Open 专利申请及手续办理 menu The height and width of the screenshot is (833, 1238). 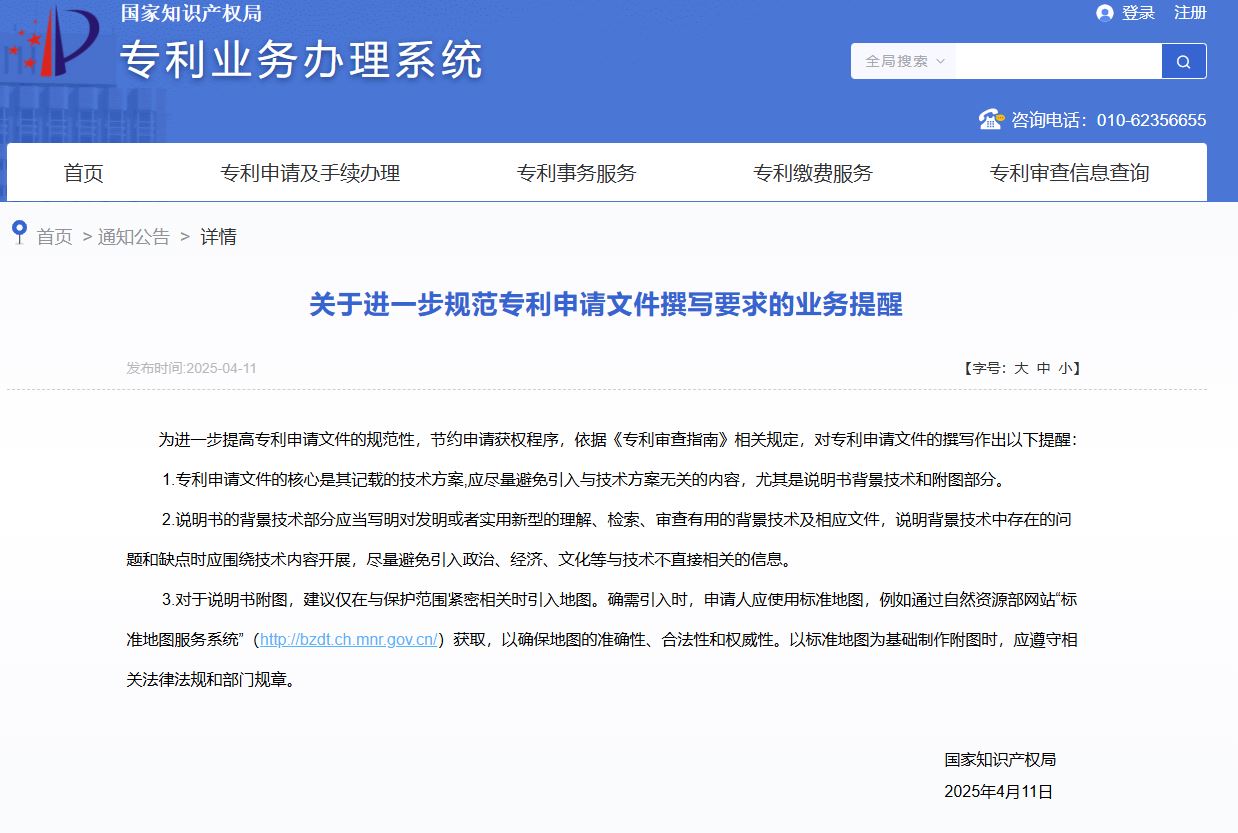(x=310, y=173)
